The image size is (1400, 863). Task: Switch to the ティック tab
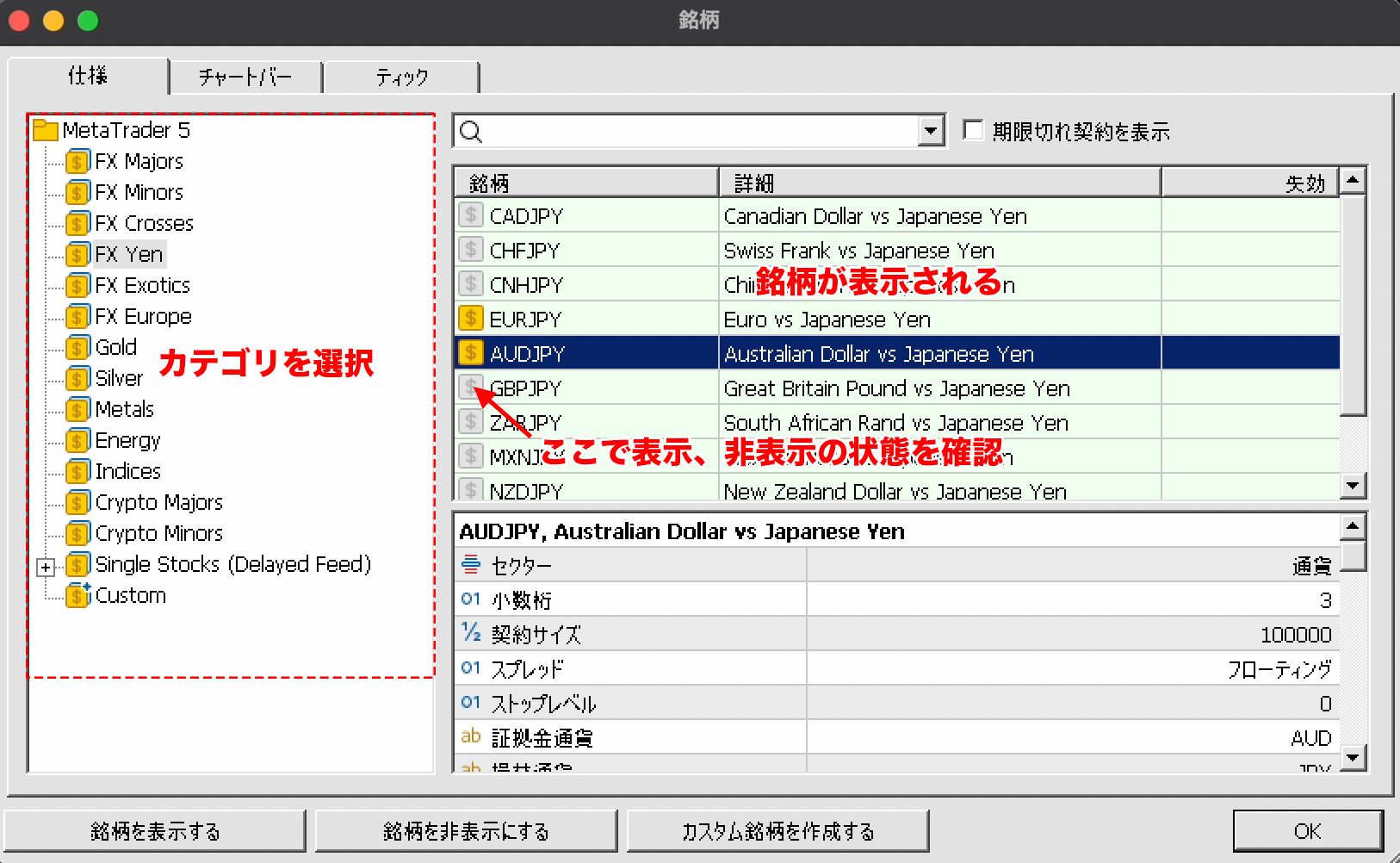[x=401, y=78]
